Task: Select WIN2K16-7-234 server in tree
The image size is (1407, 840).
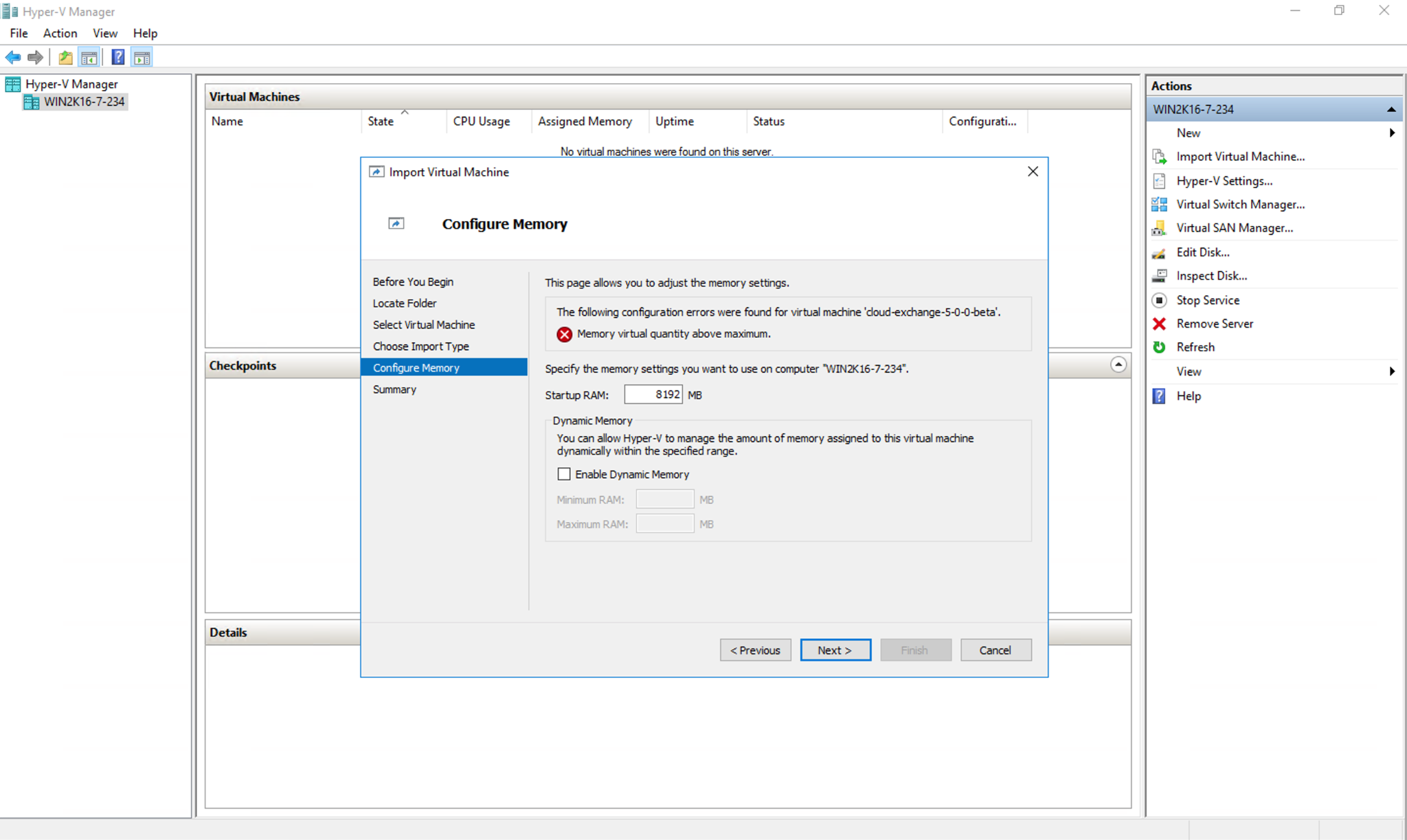Action: (84, 102)
